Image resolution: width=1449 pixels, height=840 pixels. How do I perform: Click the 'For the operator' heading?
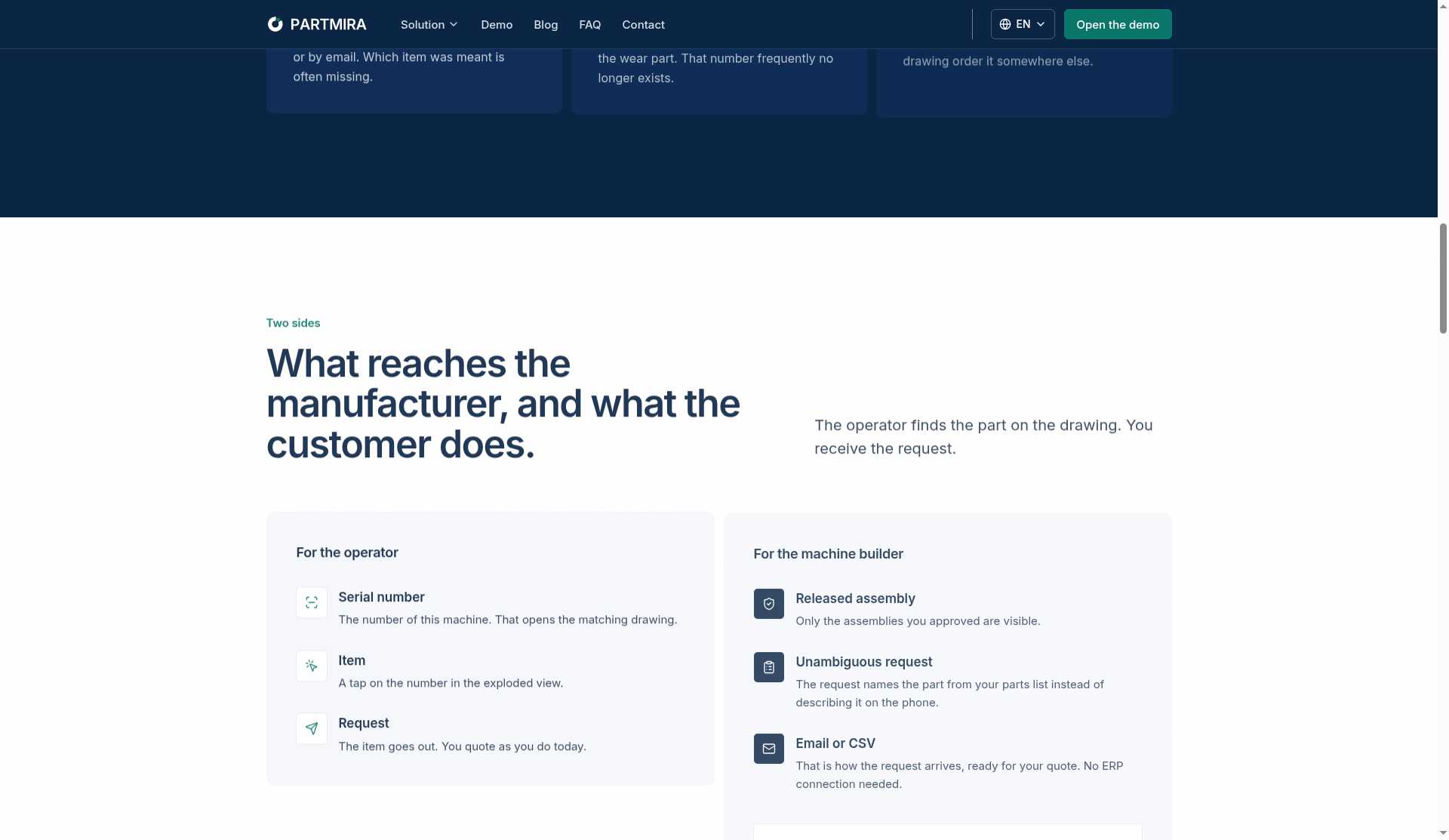(347, 552)
